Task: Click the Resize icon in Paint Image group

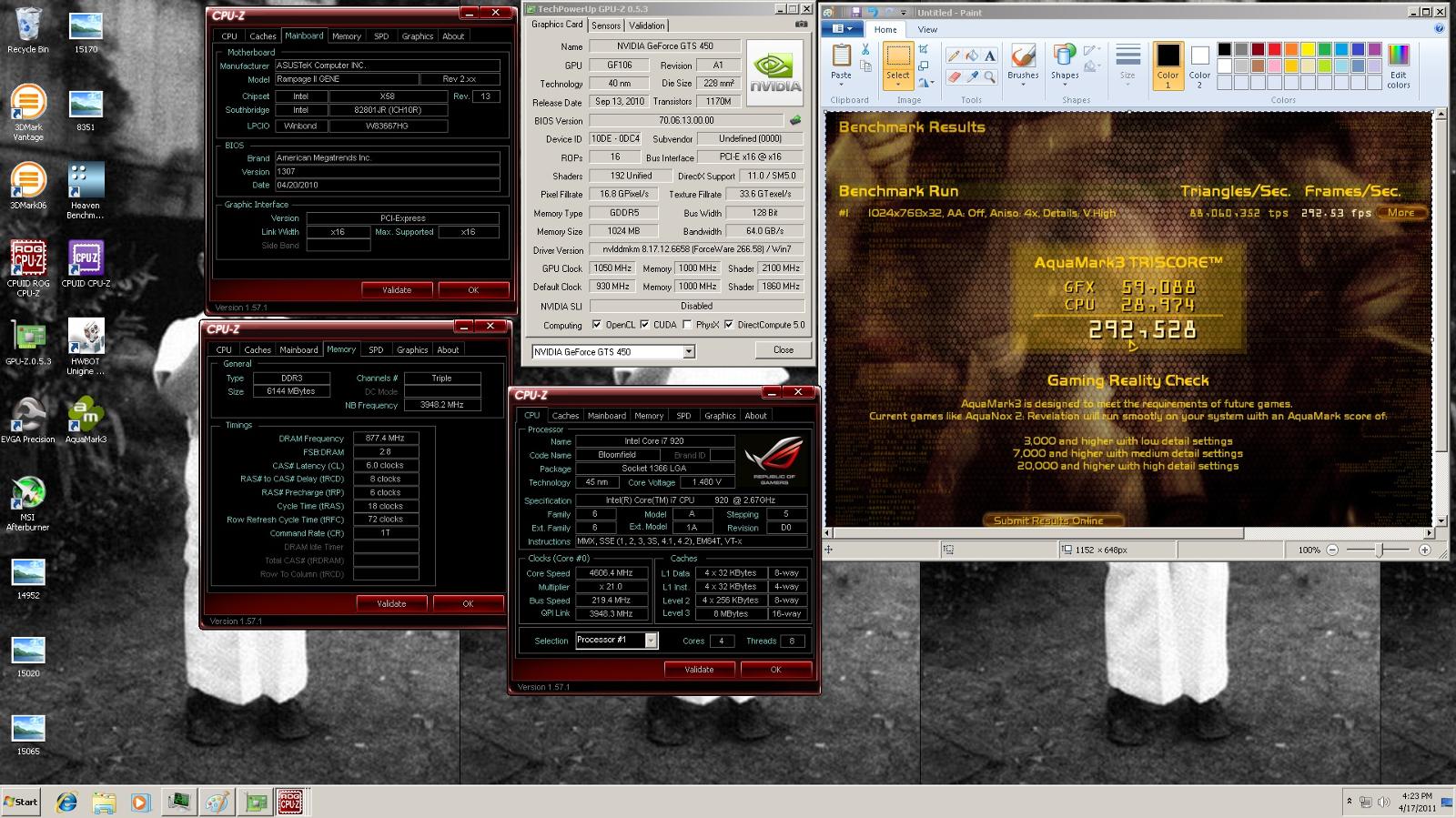Action: click(924, 66)
